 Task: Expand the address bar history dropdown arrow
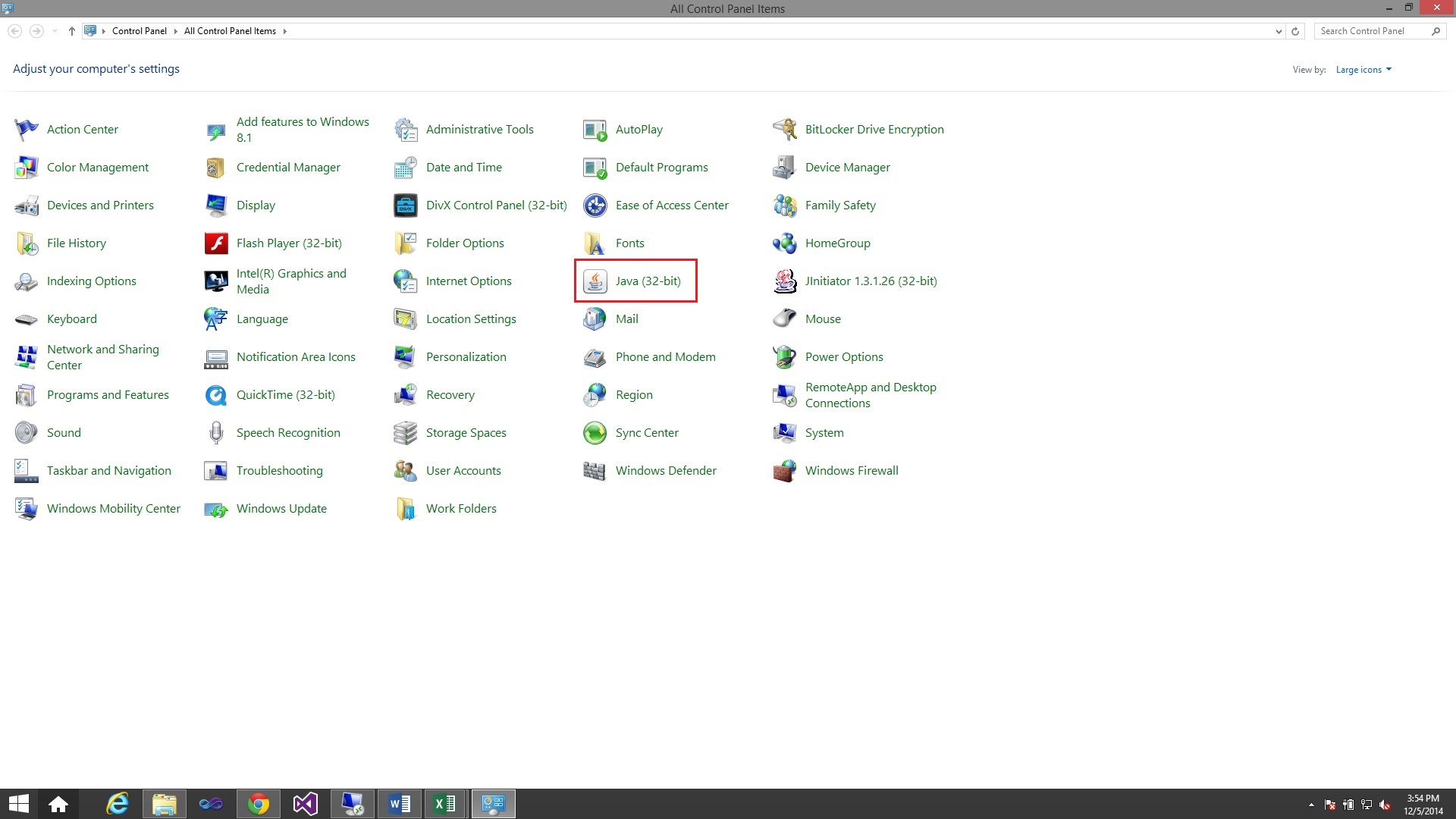[x=1279, y=31]
